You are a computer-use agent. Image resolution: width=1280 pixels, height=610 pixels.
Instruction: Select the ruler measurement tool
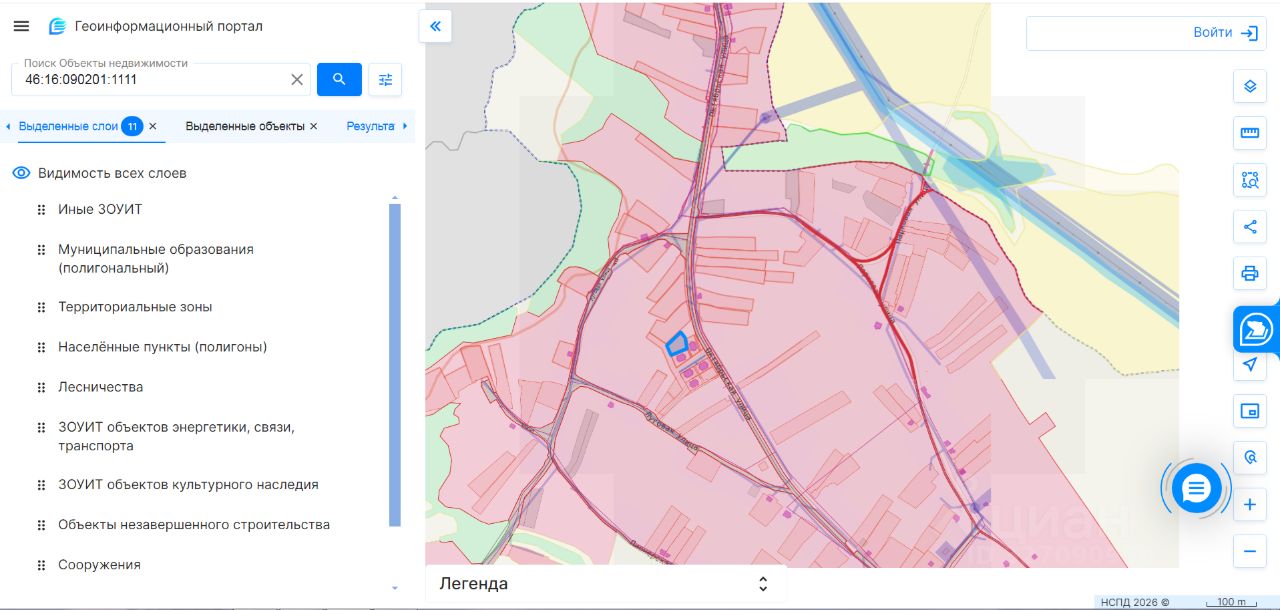1249,132
